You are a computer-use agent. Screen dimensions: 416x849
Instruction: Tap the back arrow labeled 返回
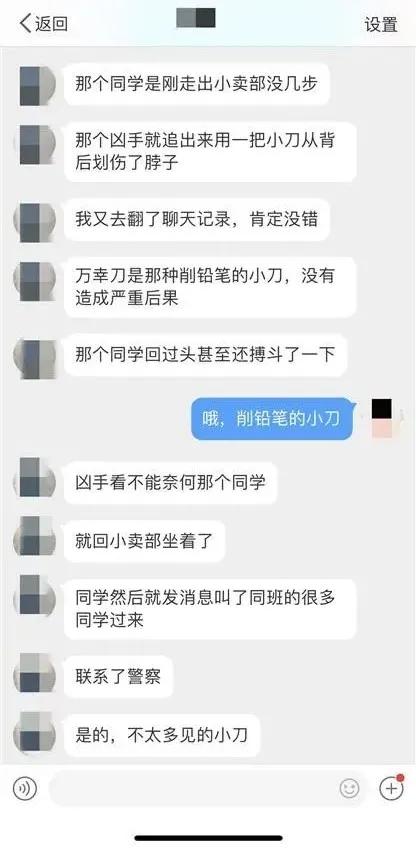coord(43,24)
